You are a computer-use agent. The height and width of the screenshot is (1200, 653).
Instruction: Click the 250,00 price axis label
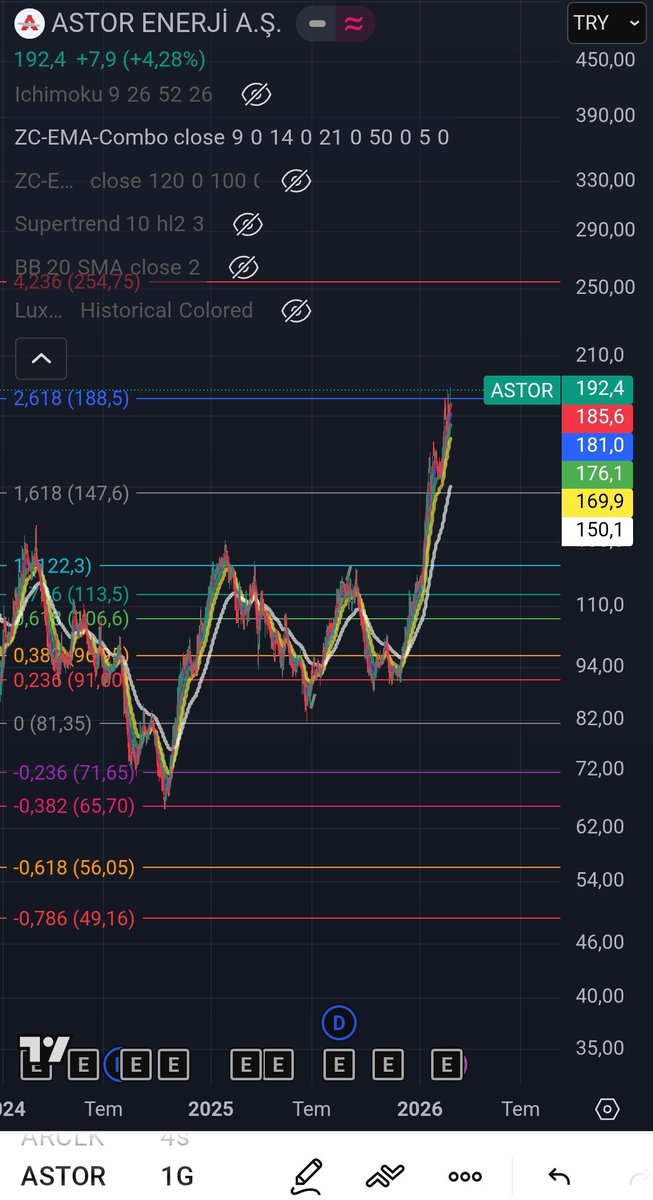606,287
